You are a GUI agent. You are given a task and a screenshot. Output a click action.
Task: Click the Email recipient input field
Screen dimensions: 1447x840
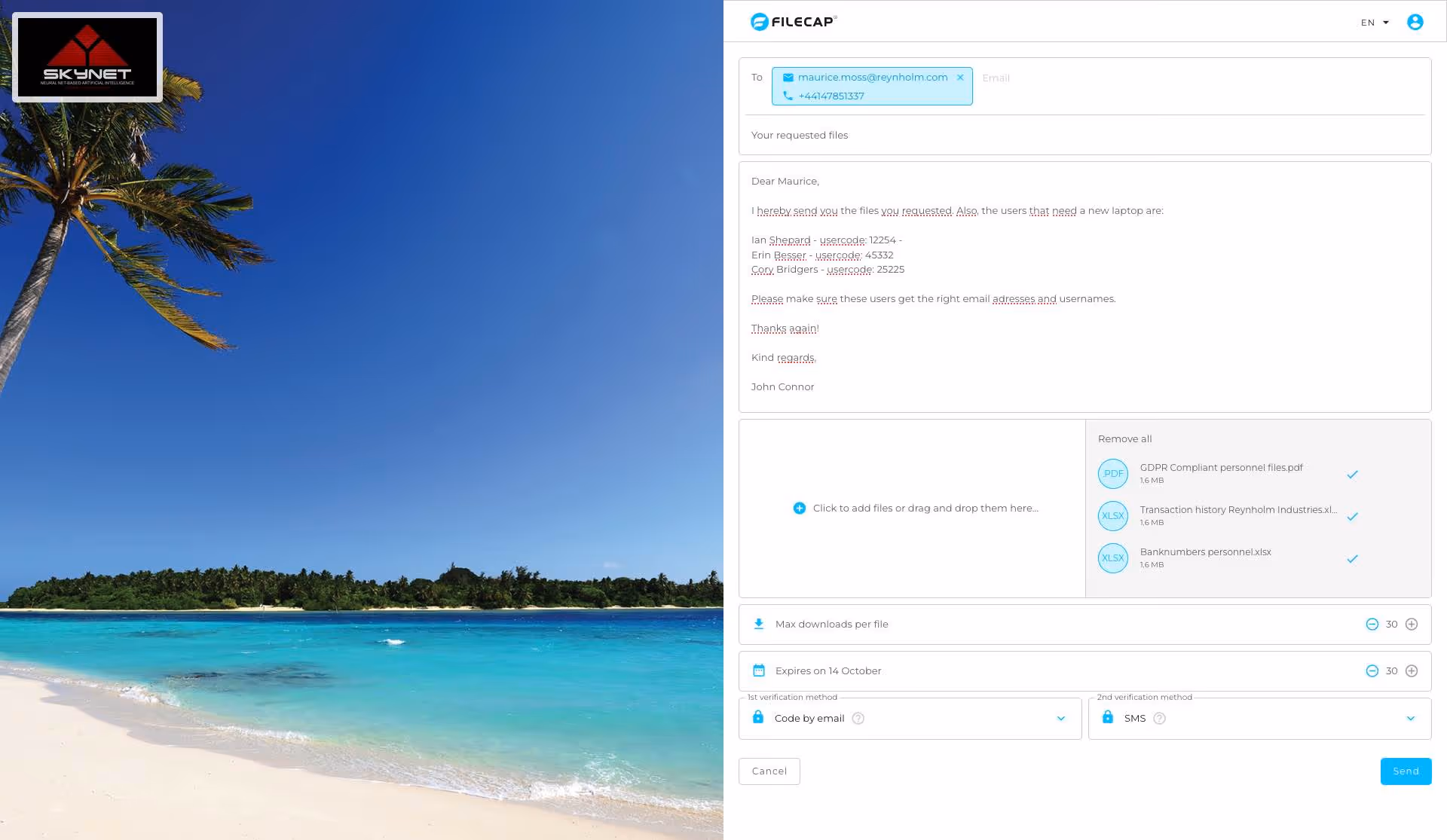coord(996,78)
